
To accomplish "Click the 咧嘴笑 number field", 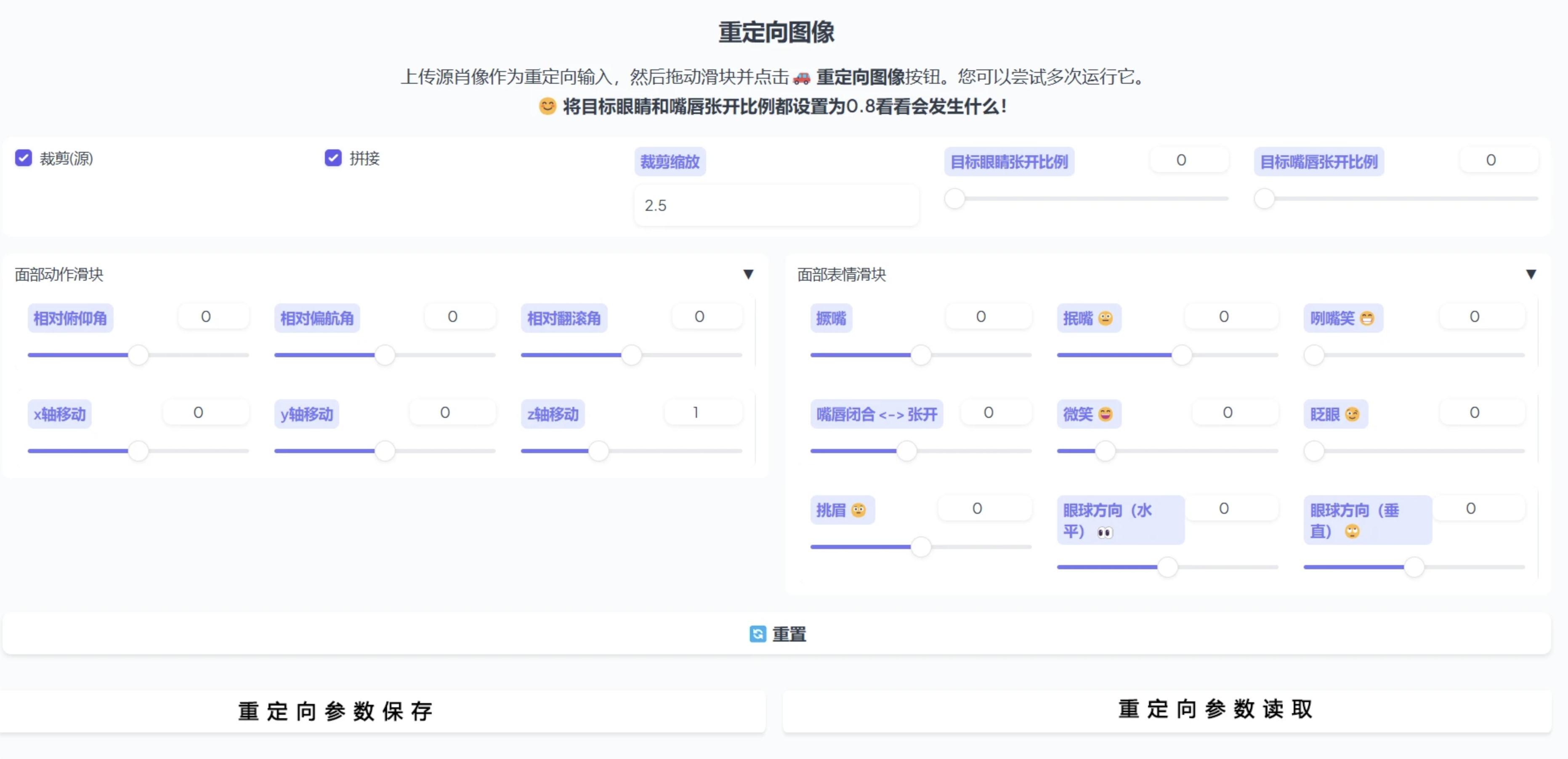I will pyautogui.click(x=1482, y=316).
